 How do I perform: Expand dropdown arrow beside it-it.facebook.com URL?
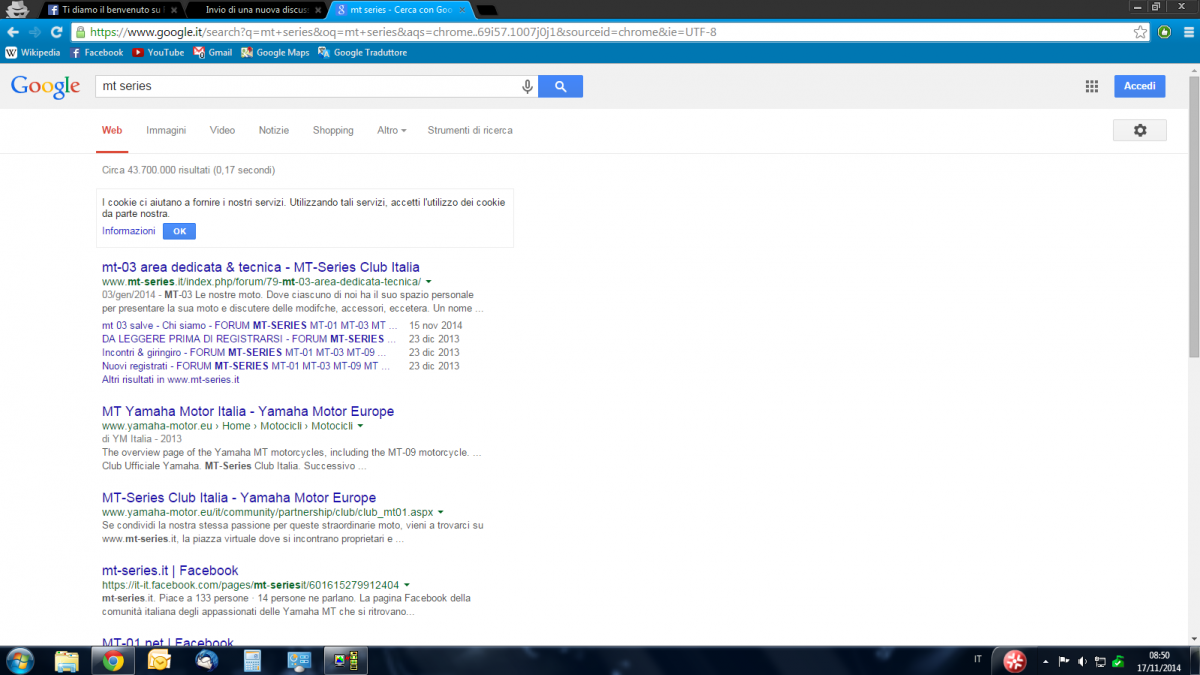tap(407, 585)
